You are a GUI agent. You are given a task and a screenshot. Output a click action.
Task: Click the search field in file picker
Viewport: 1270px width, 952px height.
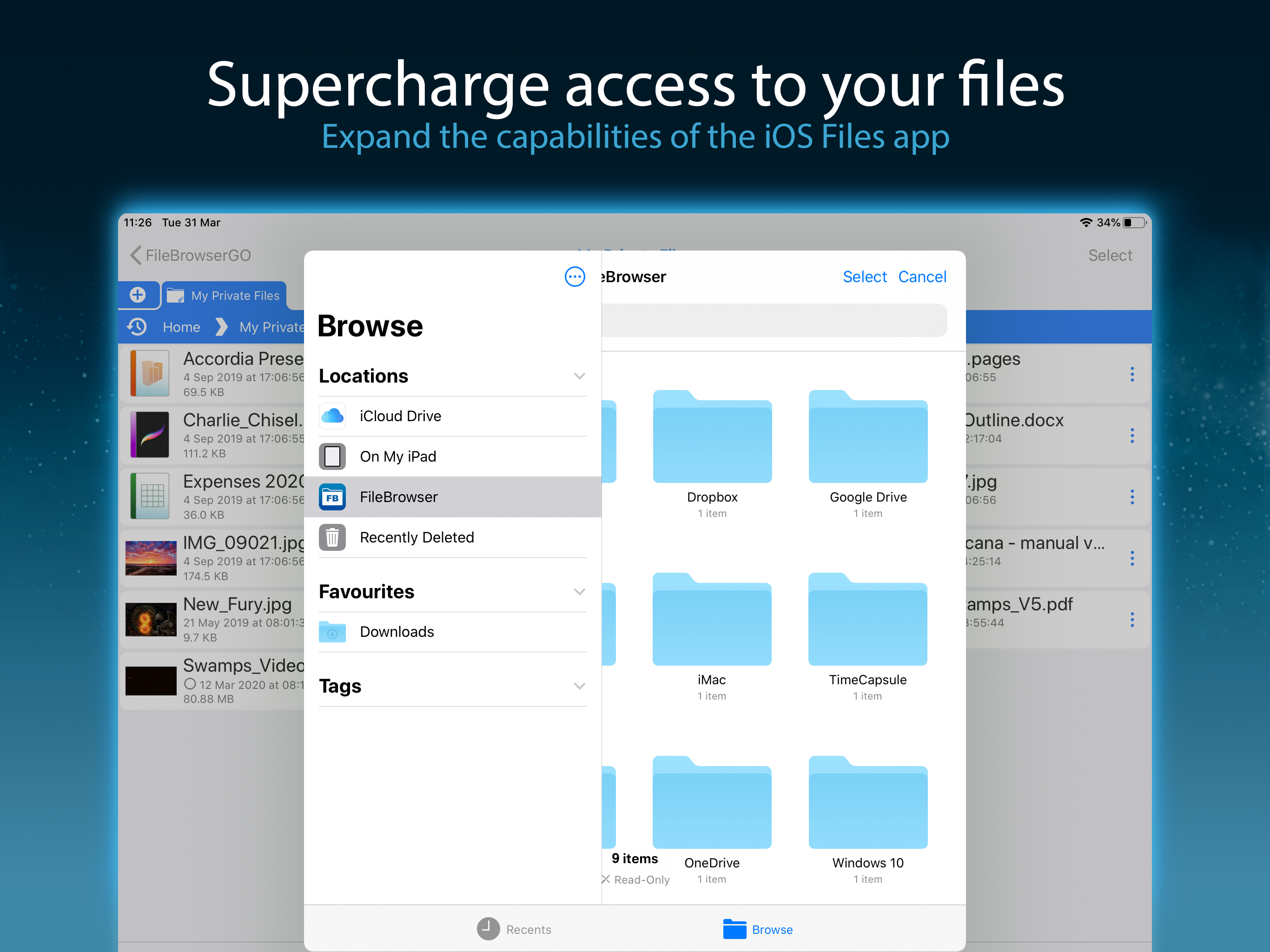pos(774,320)
